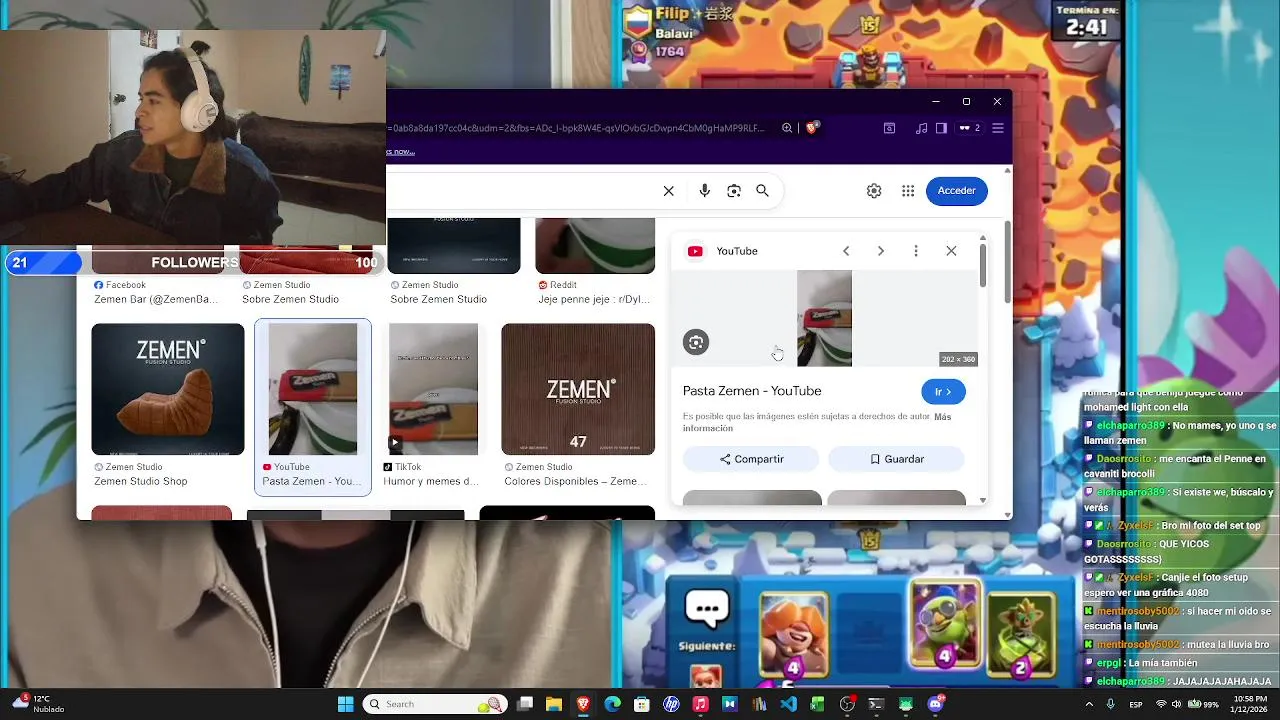Open Pasta Zemen - YouTube title link

point(752,391)
